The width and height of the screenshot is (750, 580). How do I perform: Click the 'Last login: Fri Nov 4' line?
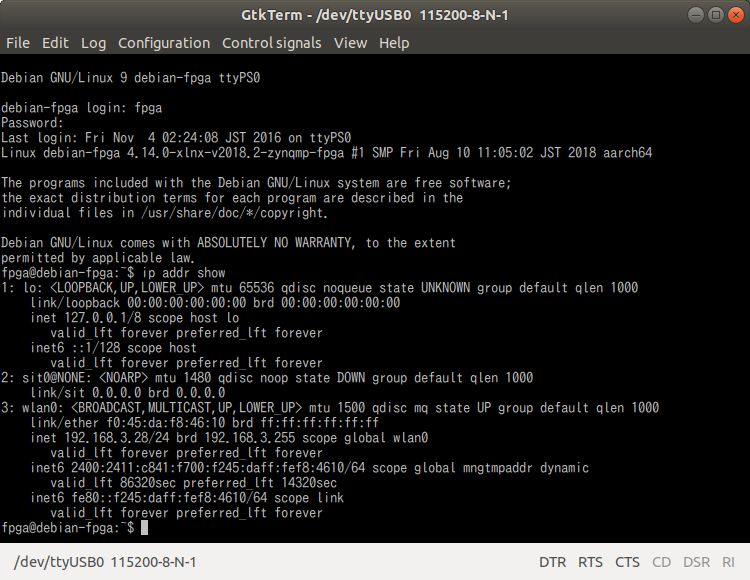176,138
